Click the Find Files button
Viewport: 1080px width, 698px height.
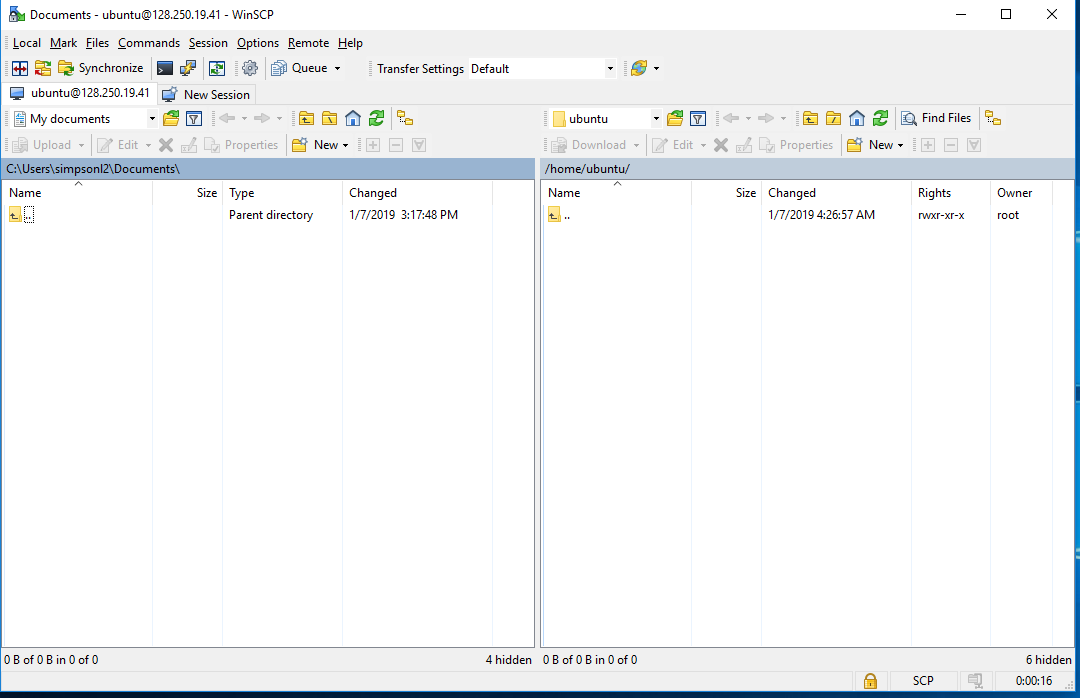point(936,118)
